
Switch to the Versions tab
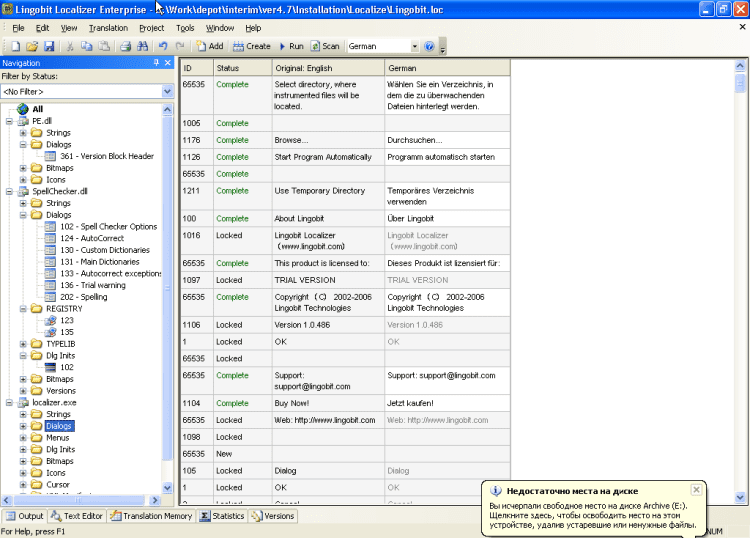pyautogui.click(x=273, y=516)
